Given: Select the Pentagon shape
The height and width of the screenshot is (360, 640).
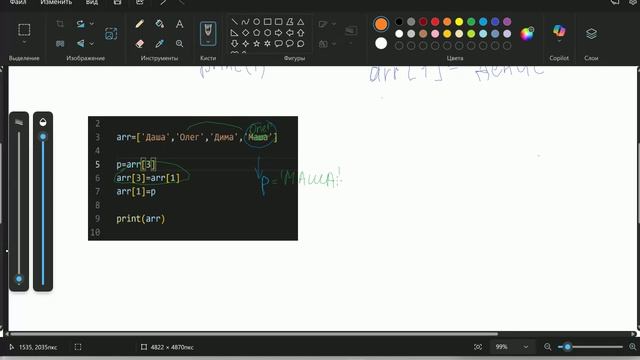Looking at the screenshot, I should (256, 33).
